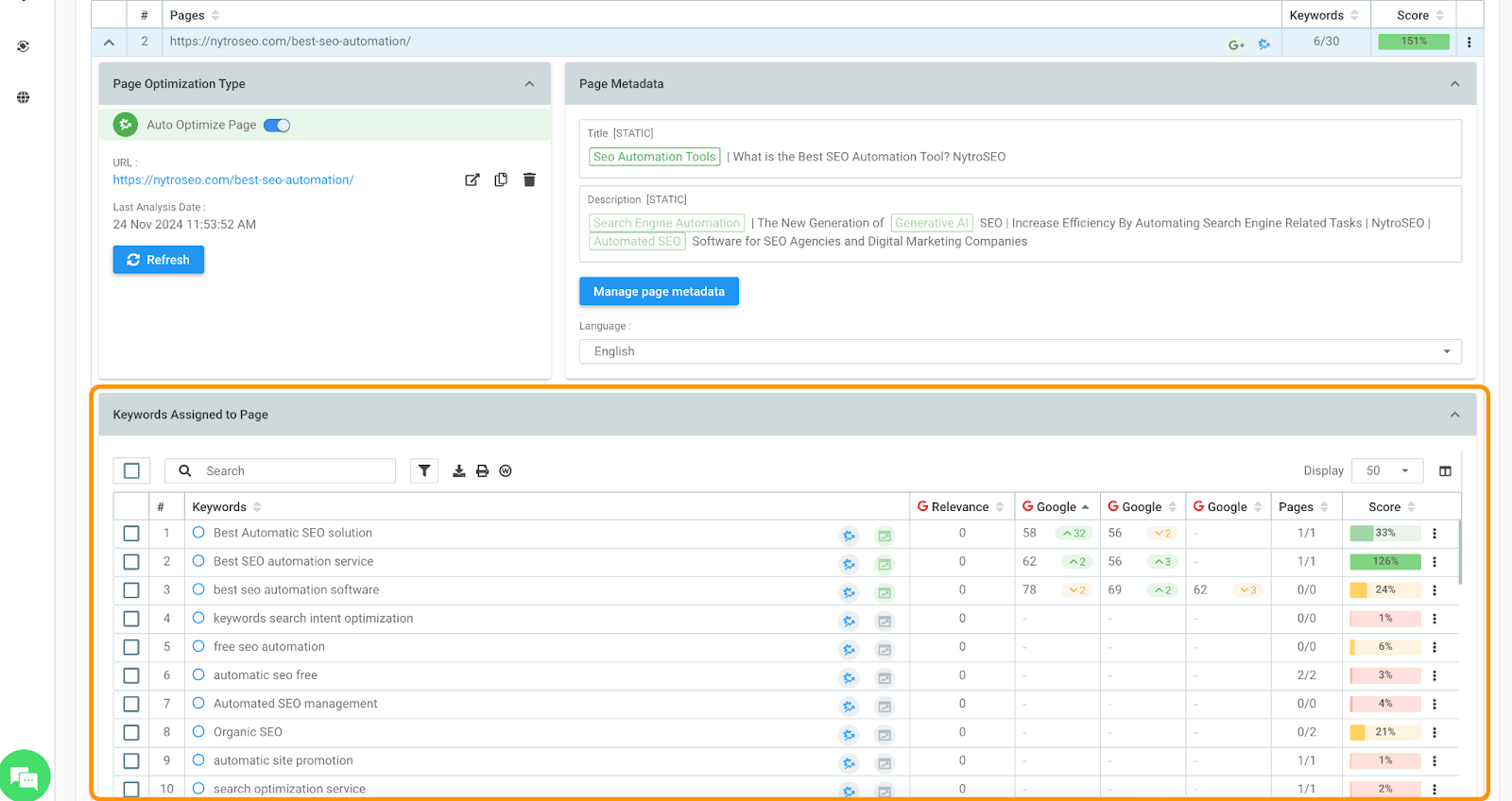Open the three-dot menu for the page row

[1469, 42]
